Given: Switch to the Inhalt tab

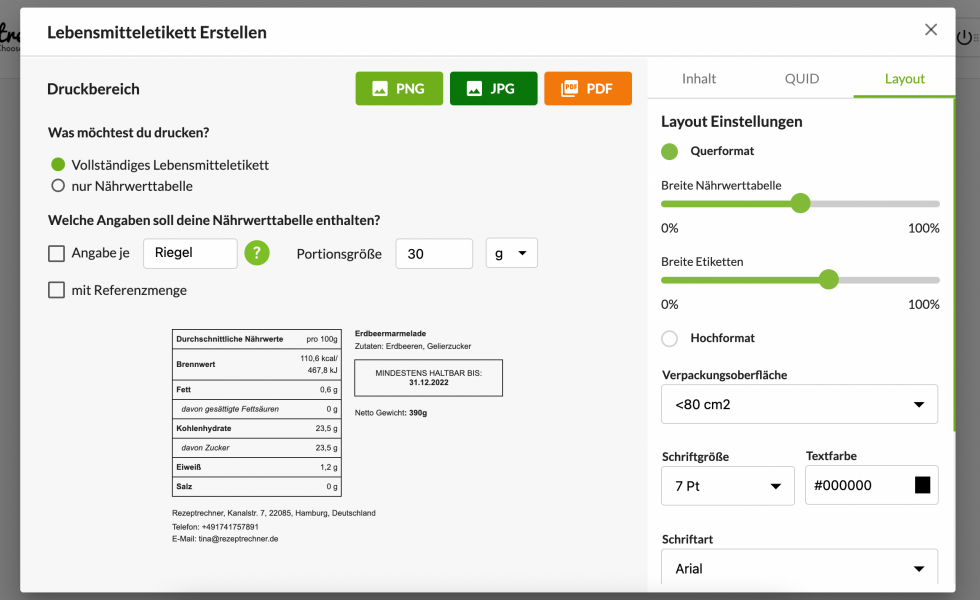Looking at the screenshot, I should pyautogui.click(x=699, y=79).
